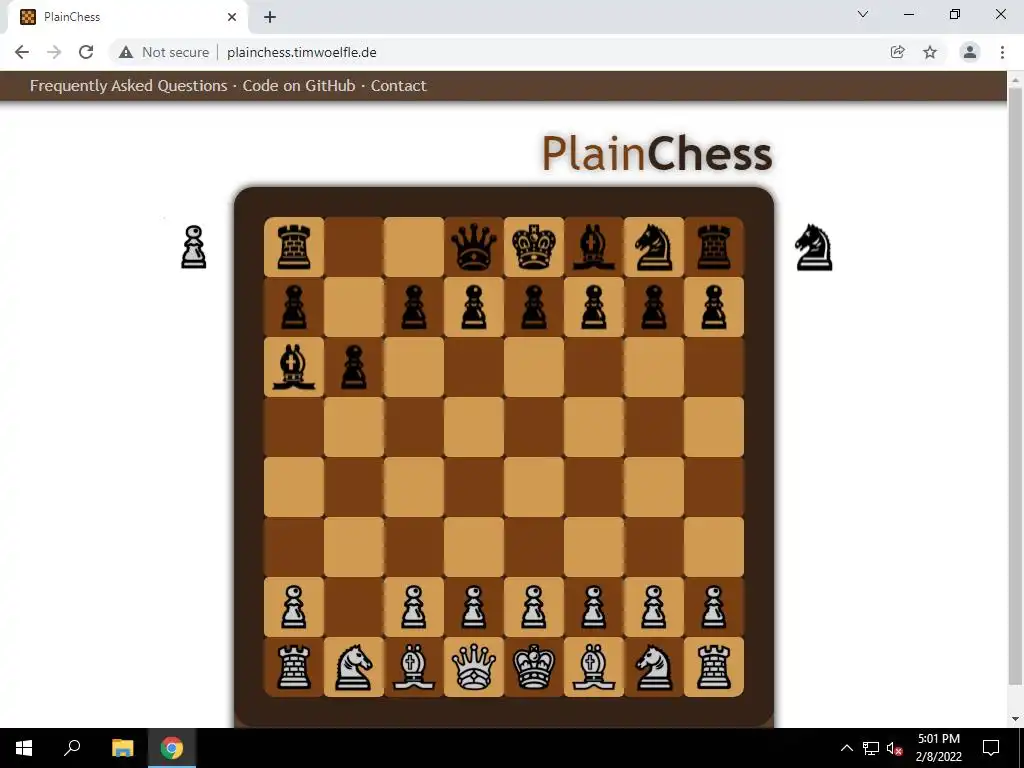The width and height of the screenshot is (1024, 768).
Task: Select the black pawn on c7
Action: click(x=413, y=307)
